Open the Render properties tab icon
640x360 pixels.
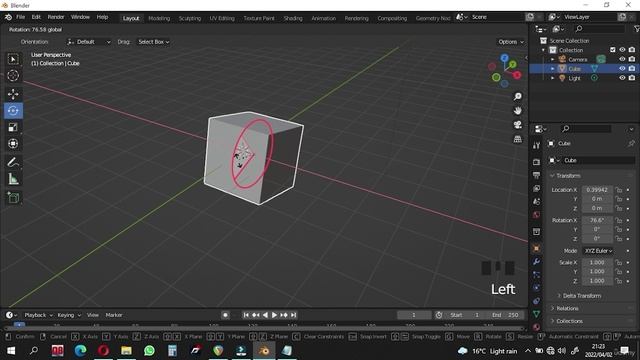pyautogui.click(x=536, y=162)
